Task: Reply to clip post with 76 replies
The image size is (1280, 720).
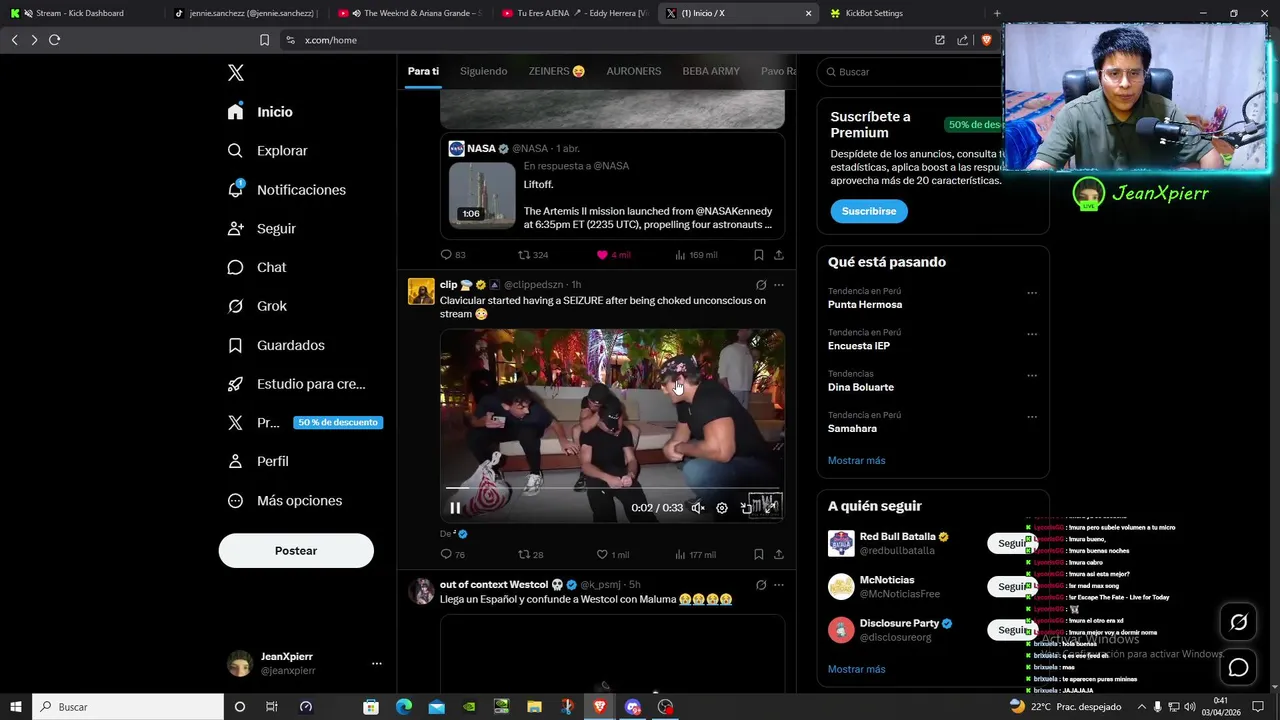Action: pos(453,554)
